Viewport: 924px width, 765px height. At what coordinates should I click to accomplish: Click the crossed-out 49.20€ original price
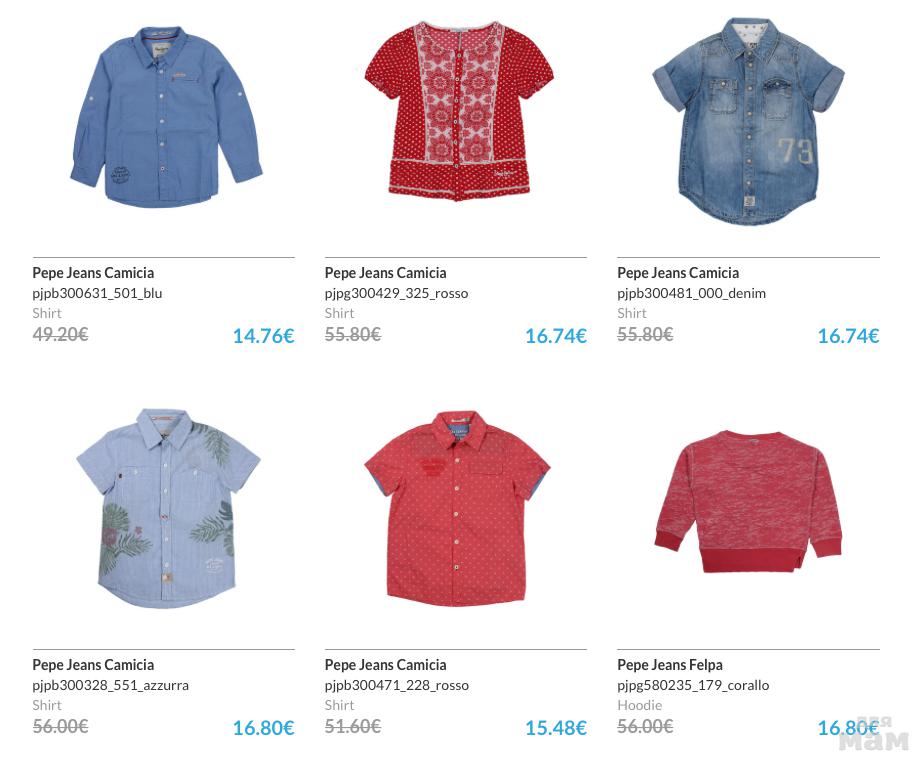click(x=60, y=334)
